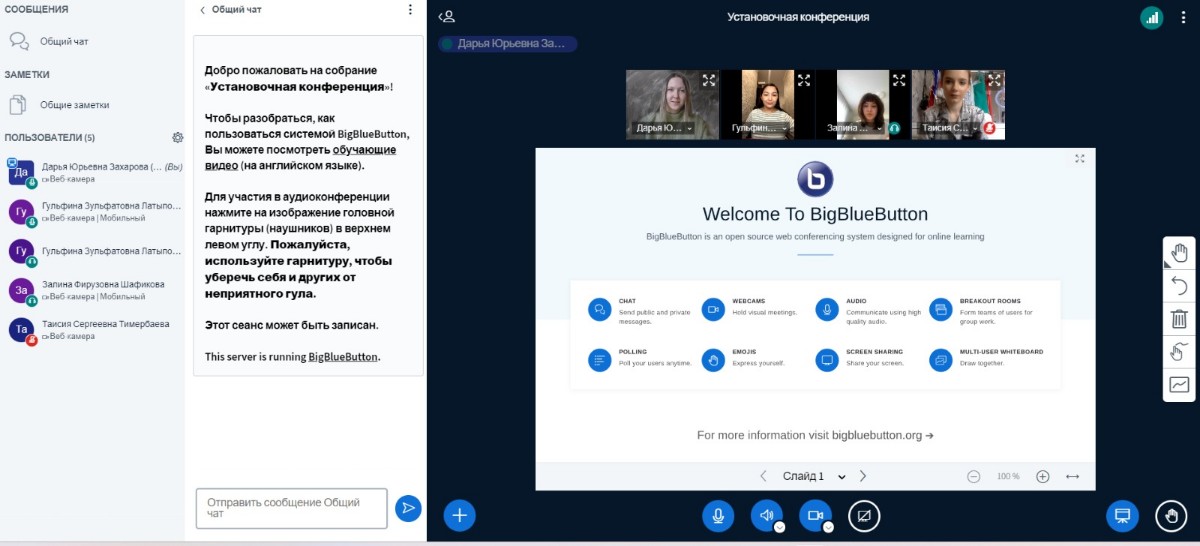Screen dimensions: 1200x546
Task: Click the chat message input field
Action: [291, 508]
